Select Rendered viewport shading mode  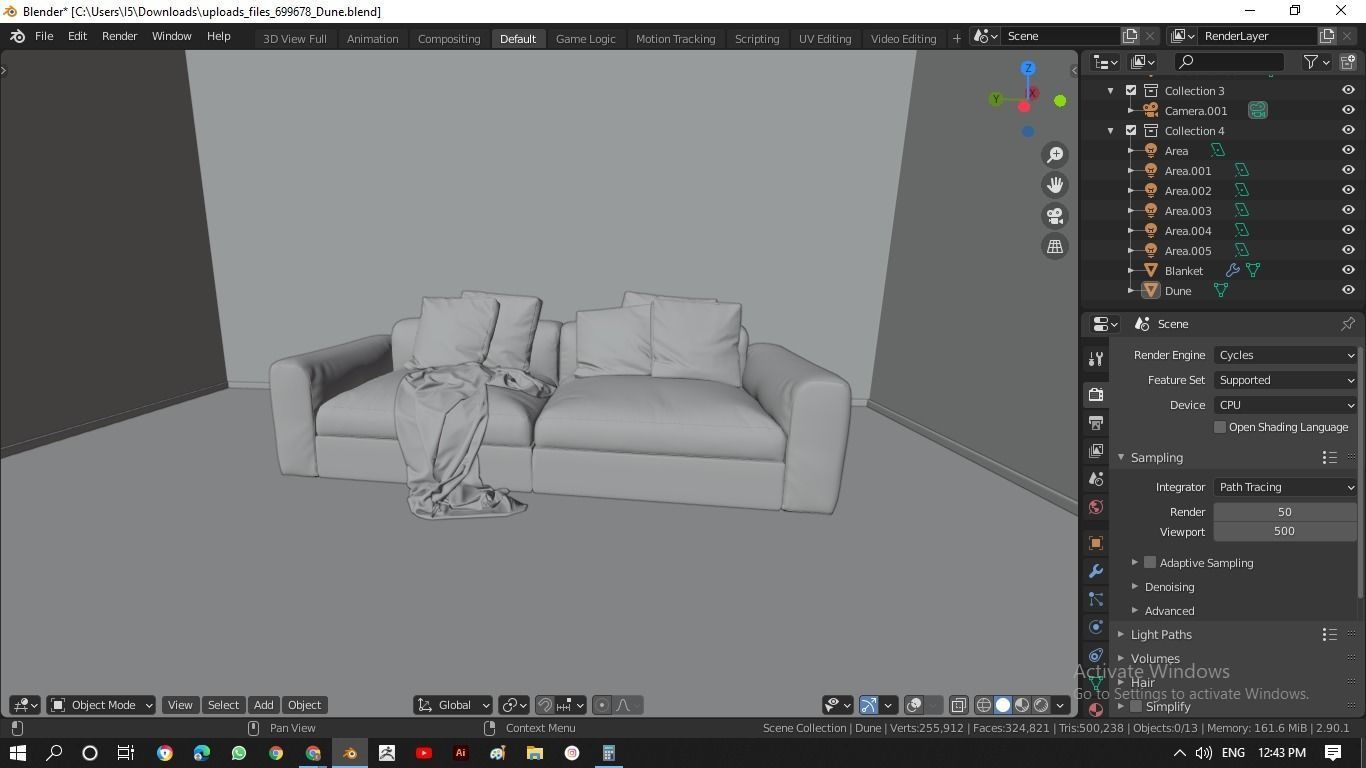tap(1041, 705)
